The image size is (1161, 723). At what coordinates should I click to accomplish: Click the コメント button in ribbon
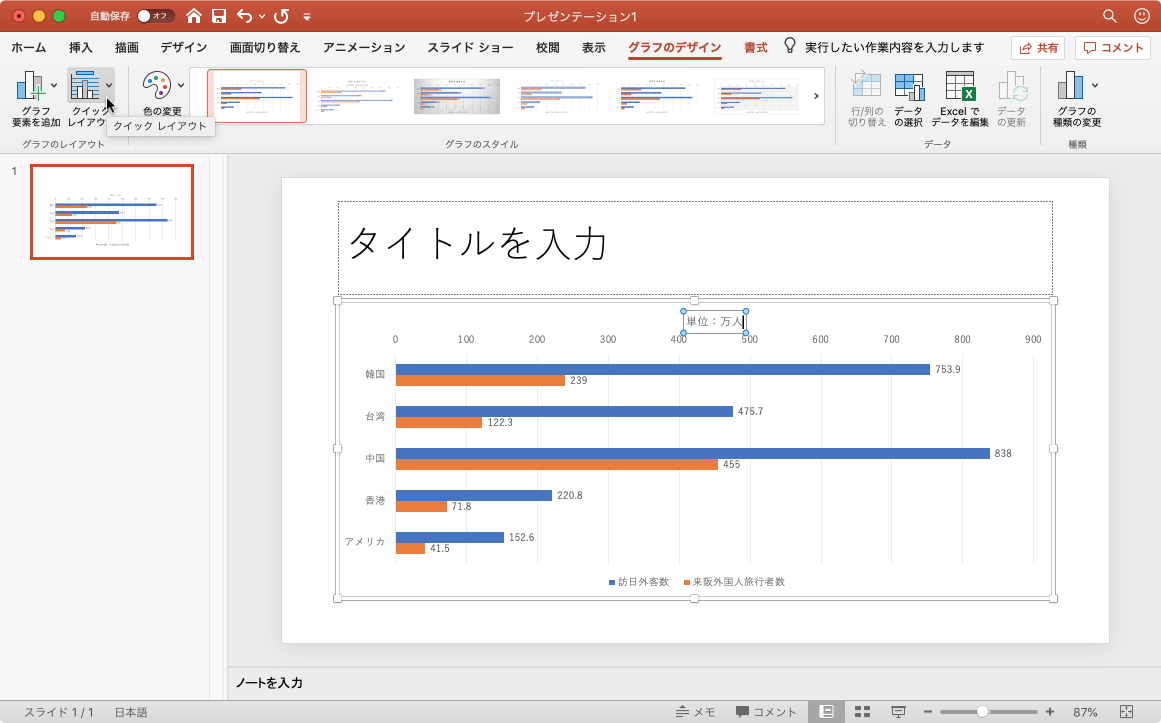1114,47
